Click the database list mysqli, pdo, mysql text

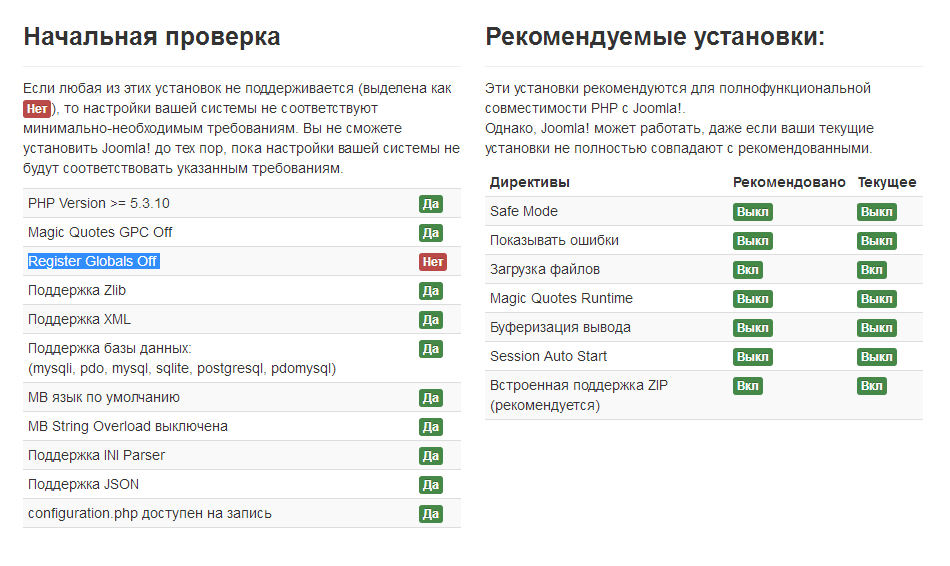point(182,368)
